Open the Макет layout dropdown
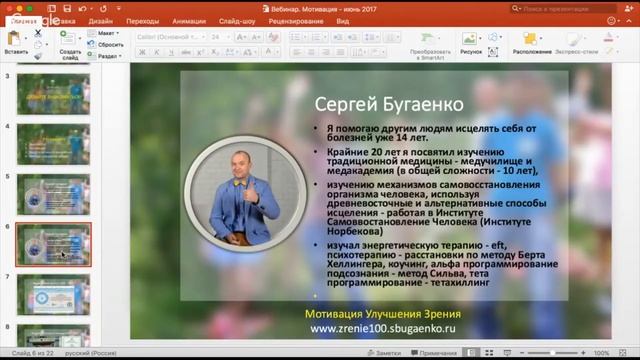The width and height of the screenshot is (640, 360). point(103,33)
